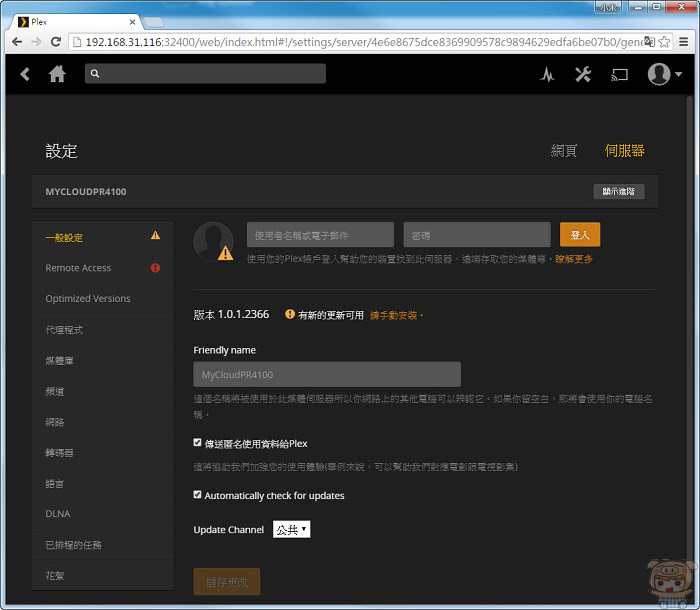Click the browser forward arrow

pos(36,42)
